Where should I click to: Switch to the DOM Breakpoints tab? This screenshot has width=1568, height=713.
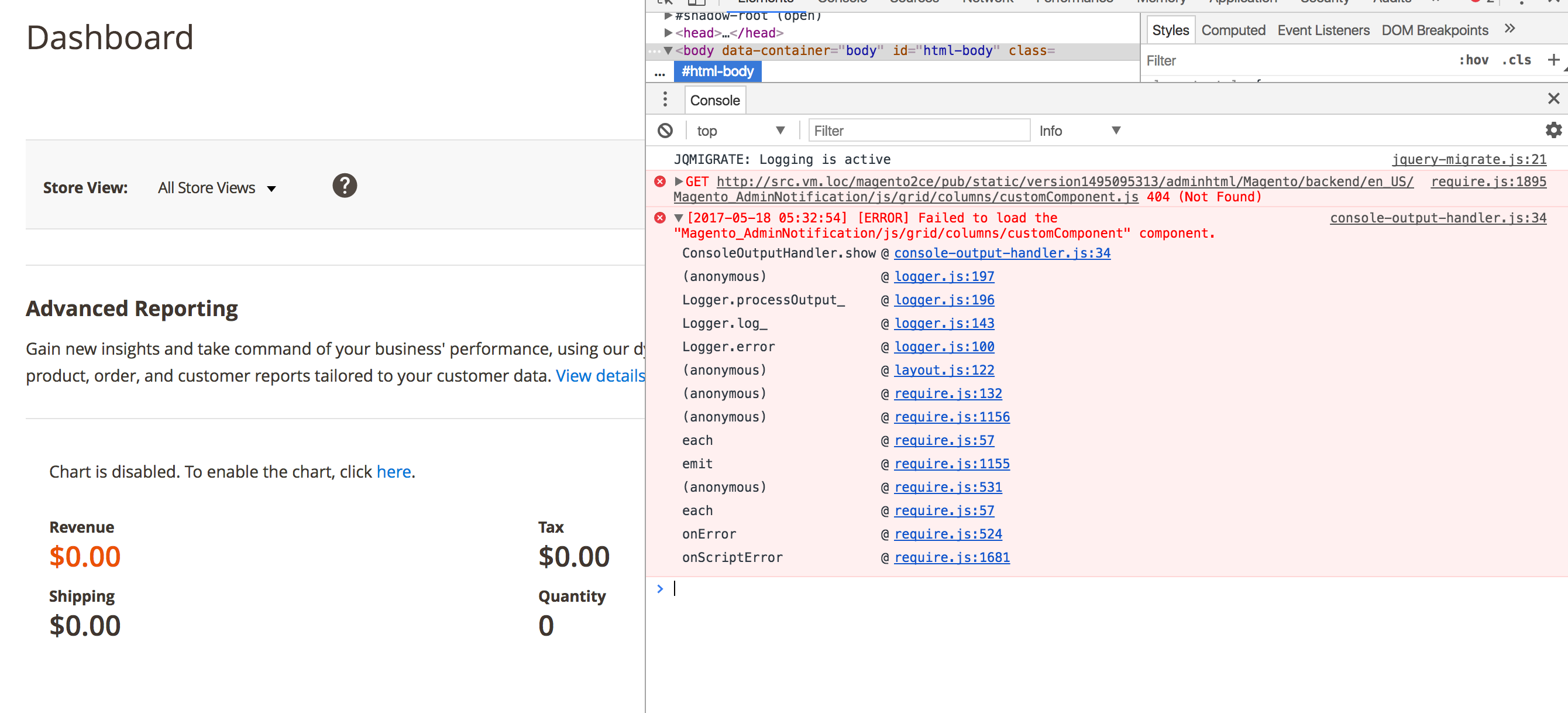click(x=1434, y=30)
